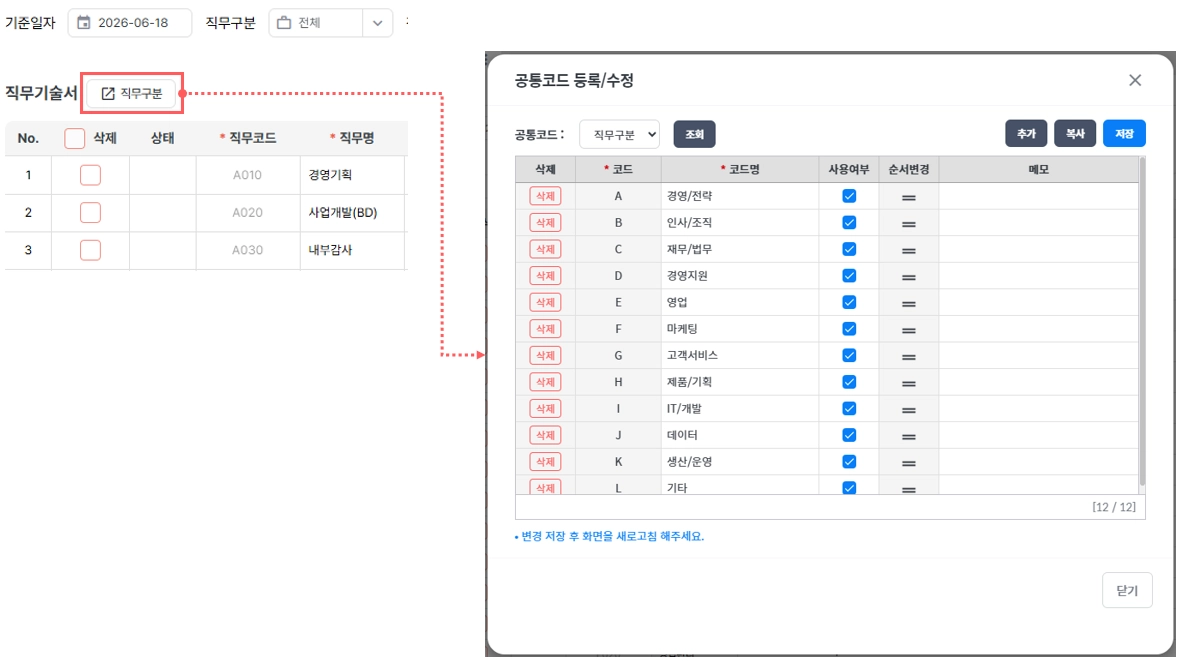This screenshot has height=661, width=1181.
Task: Click reorder handle icon for 경영/전략 row
Action: (x=908, y=197)
